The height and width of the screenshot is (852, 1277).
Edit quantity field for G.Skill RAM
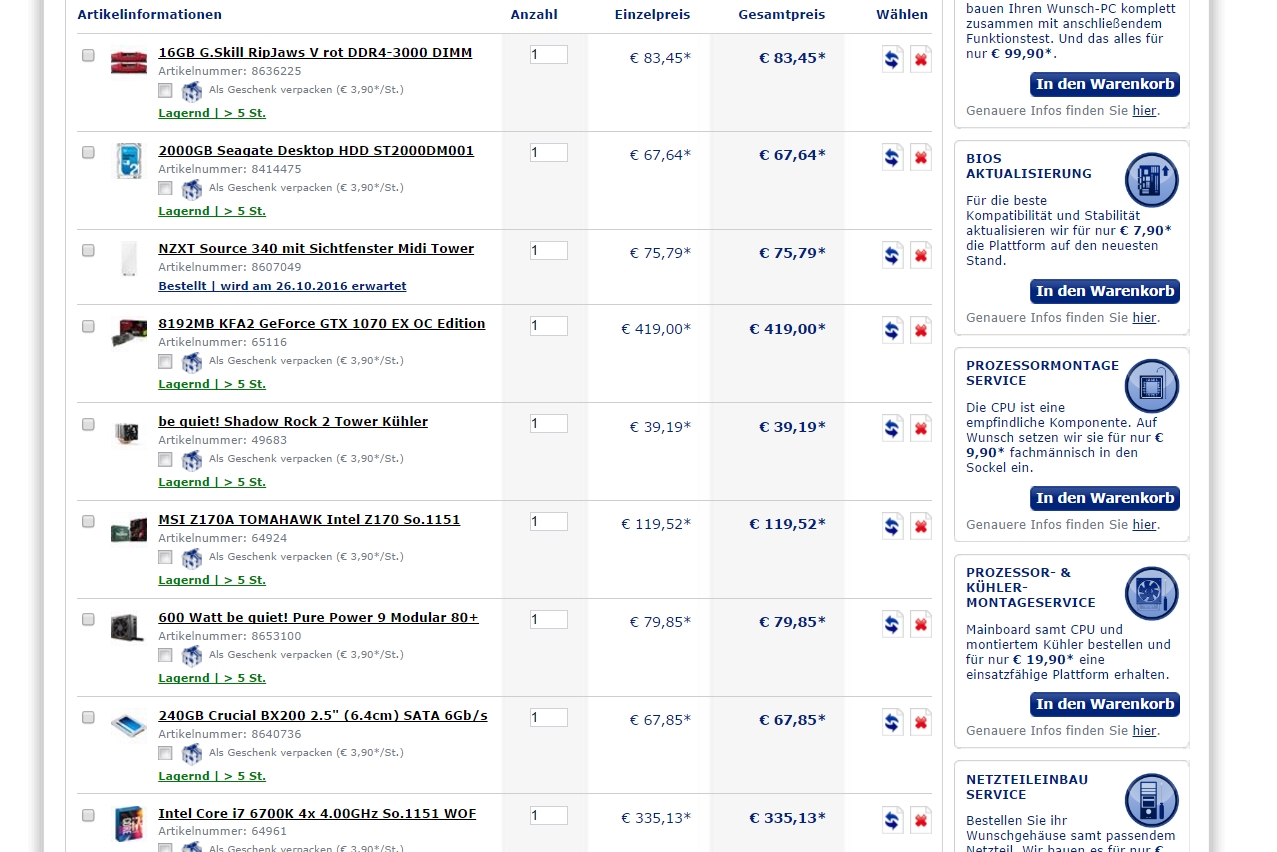[x=549, y=55]
